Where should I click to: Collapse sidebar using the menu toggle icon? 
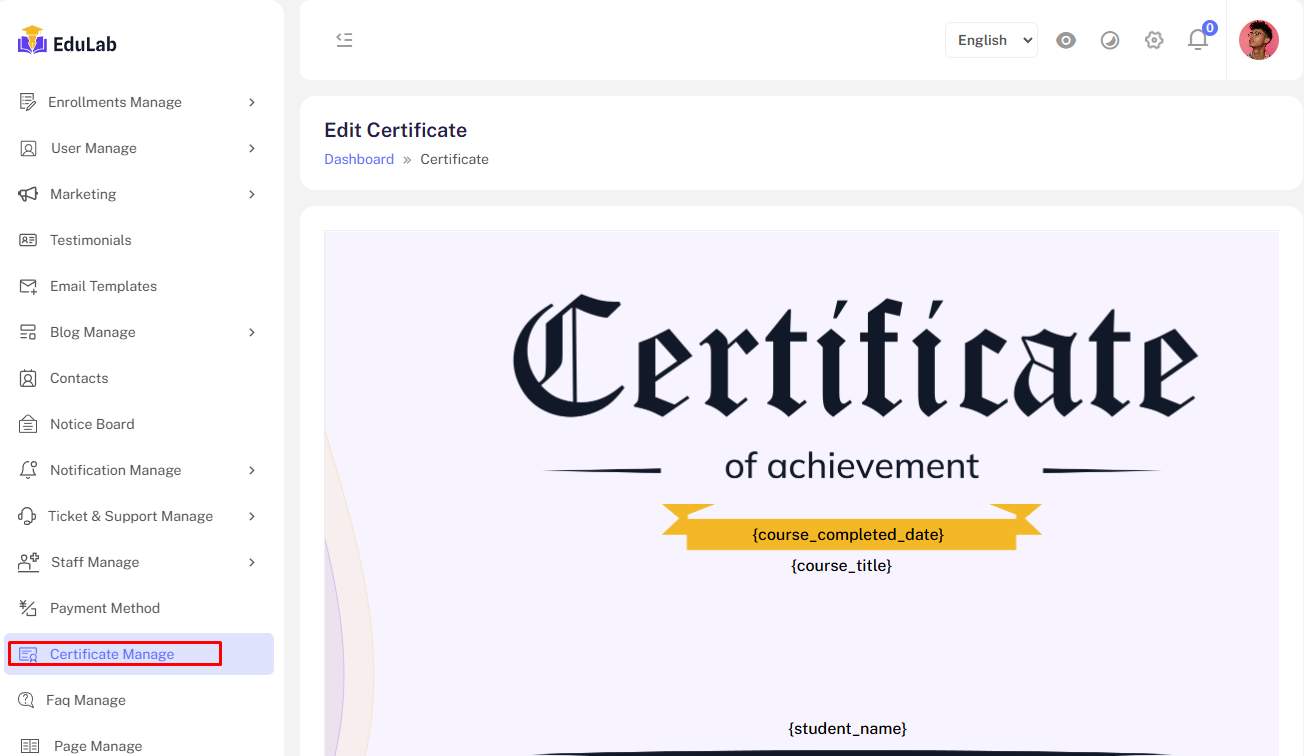pyautogui.click(x=344, y=40)
